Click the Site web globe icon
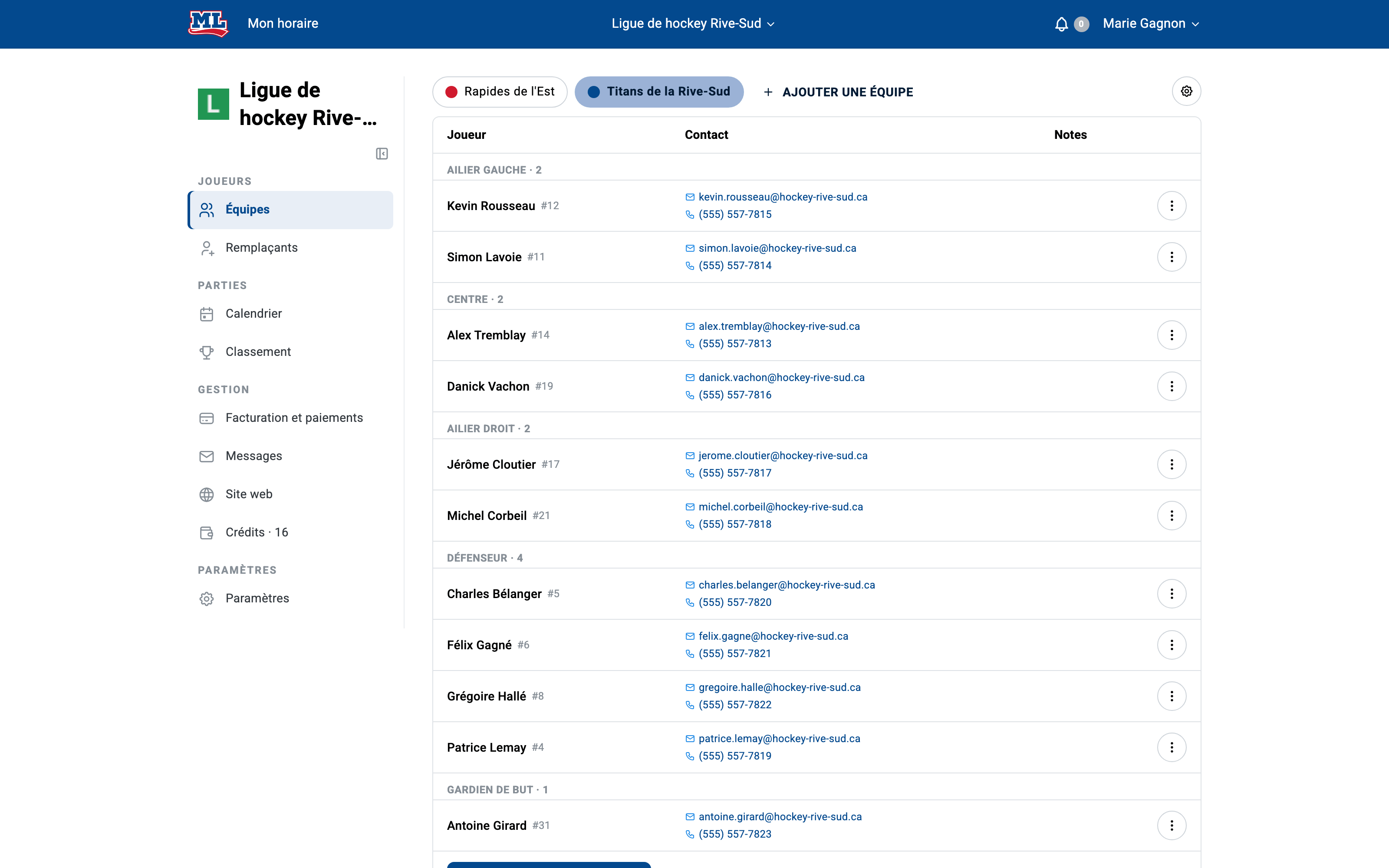The width and height of the screenshot is (1389, 868). pos(207,494)
